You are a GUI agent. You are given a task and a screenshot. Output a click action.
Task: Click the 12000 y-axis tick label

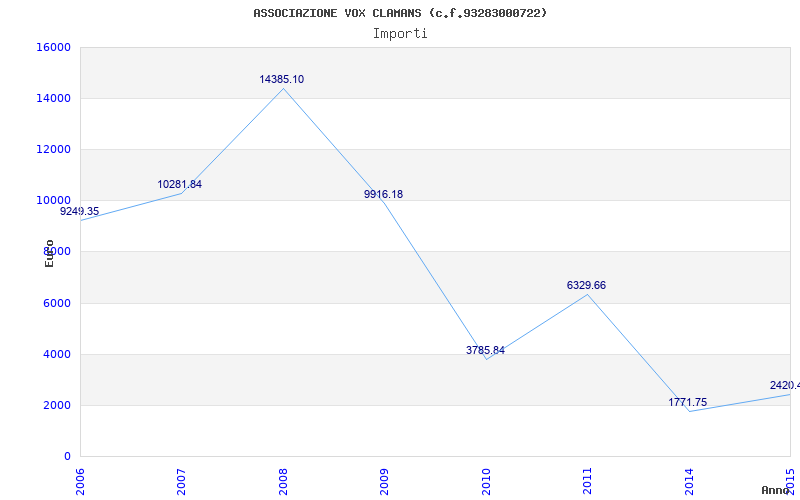pyautogui.click(x=54, y=149)
